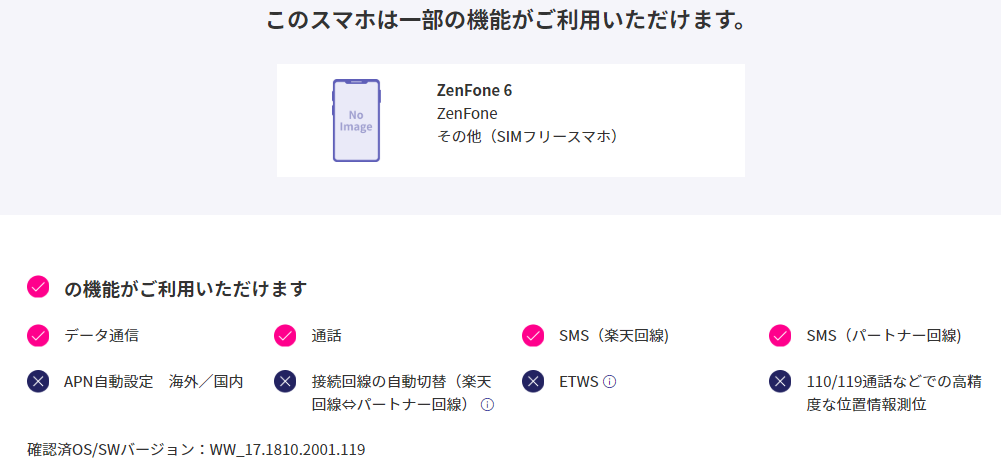Click the info icon next to ETWS
Image resolution: width=1001 pixels, height=467 pixels.
[610, 382]
